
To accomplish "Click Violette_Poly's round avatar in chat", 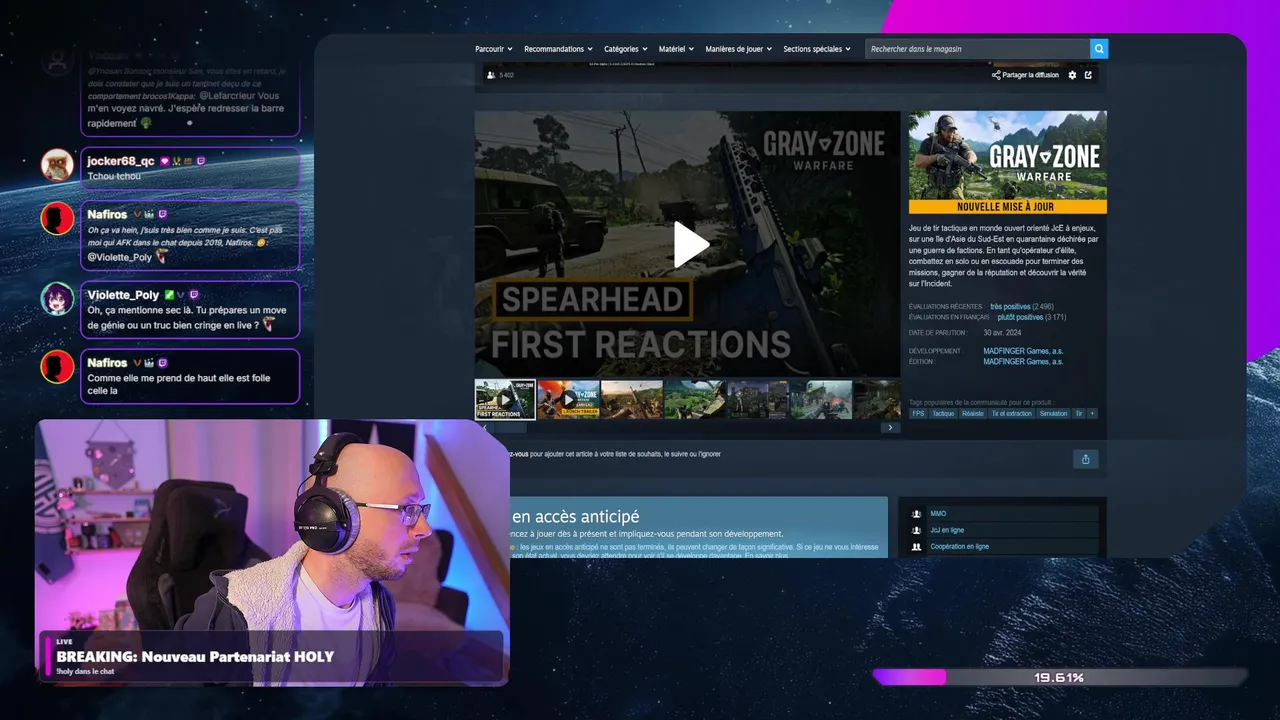I will 58,300.
